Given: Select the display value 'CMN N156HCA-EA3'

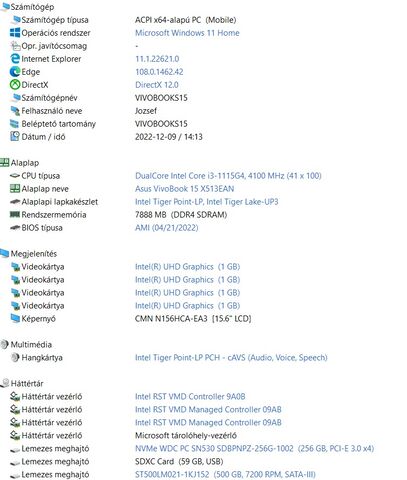Looking at the screenshot, I should [171, 319].
